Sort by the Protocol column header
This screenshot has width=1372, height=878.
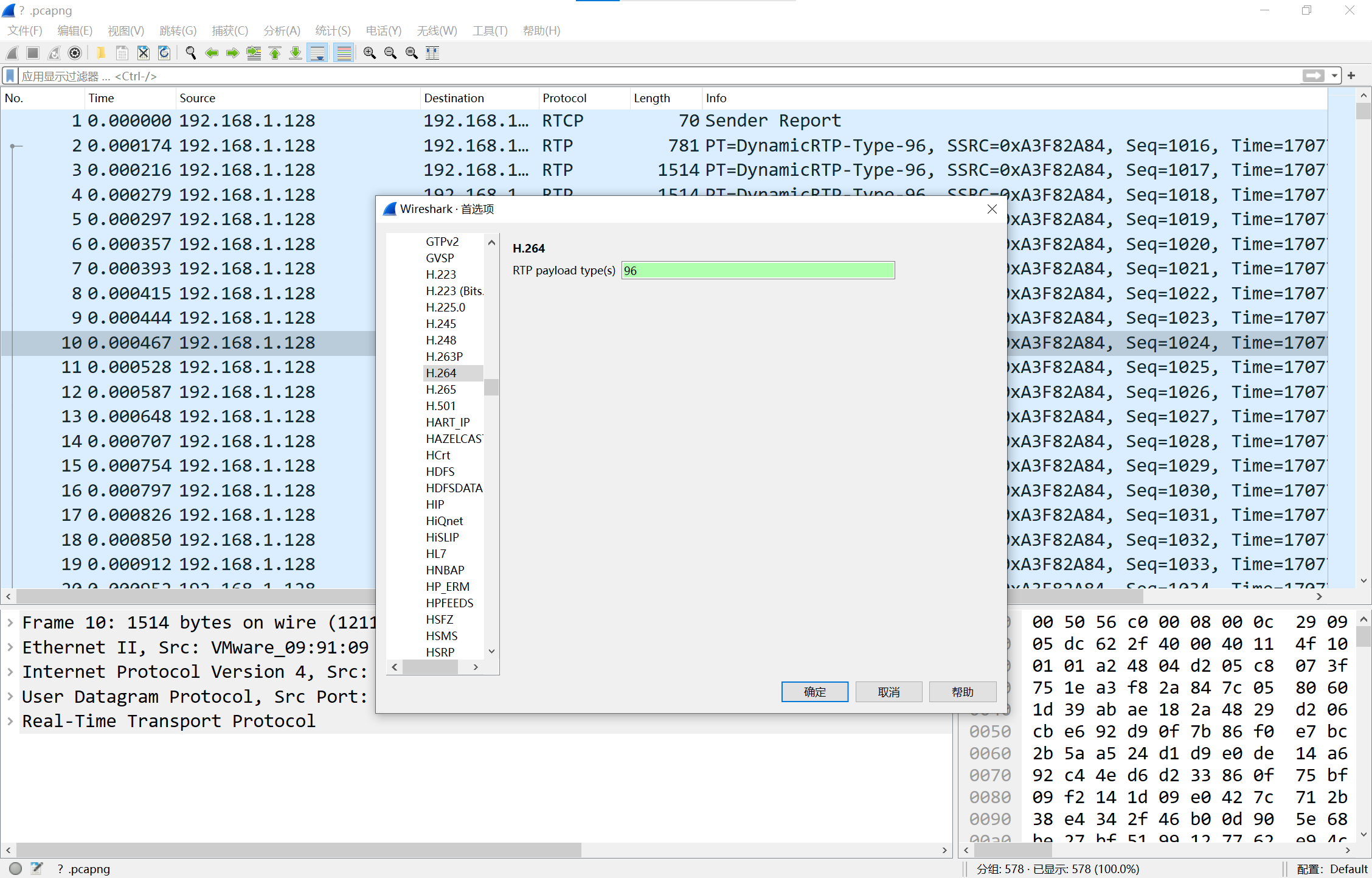point(584,98)
